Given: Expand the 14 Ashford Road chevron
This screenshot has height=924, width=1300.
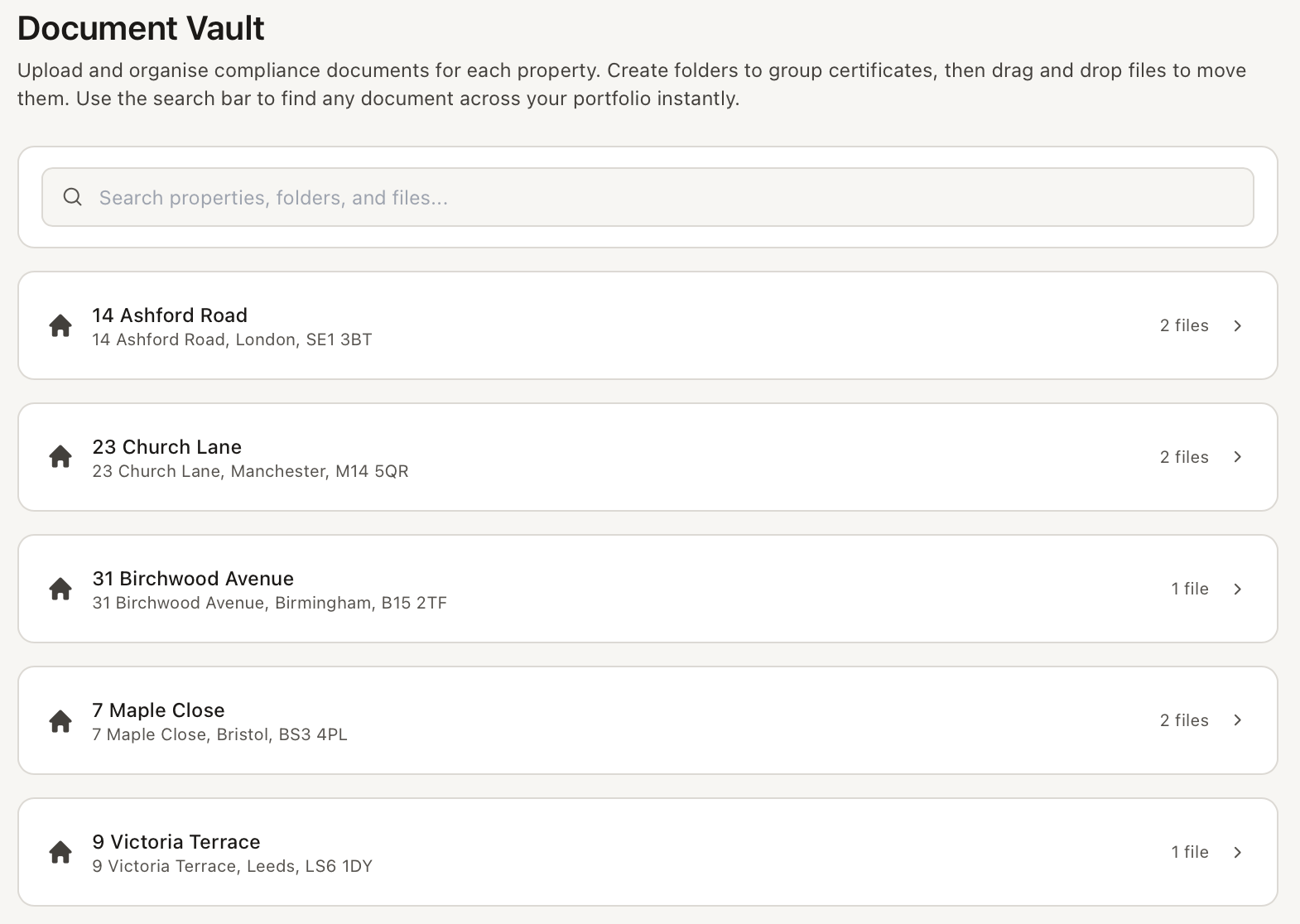Looking at the screenshot, I should click(1238, 325).
